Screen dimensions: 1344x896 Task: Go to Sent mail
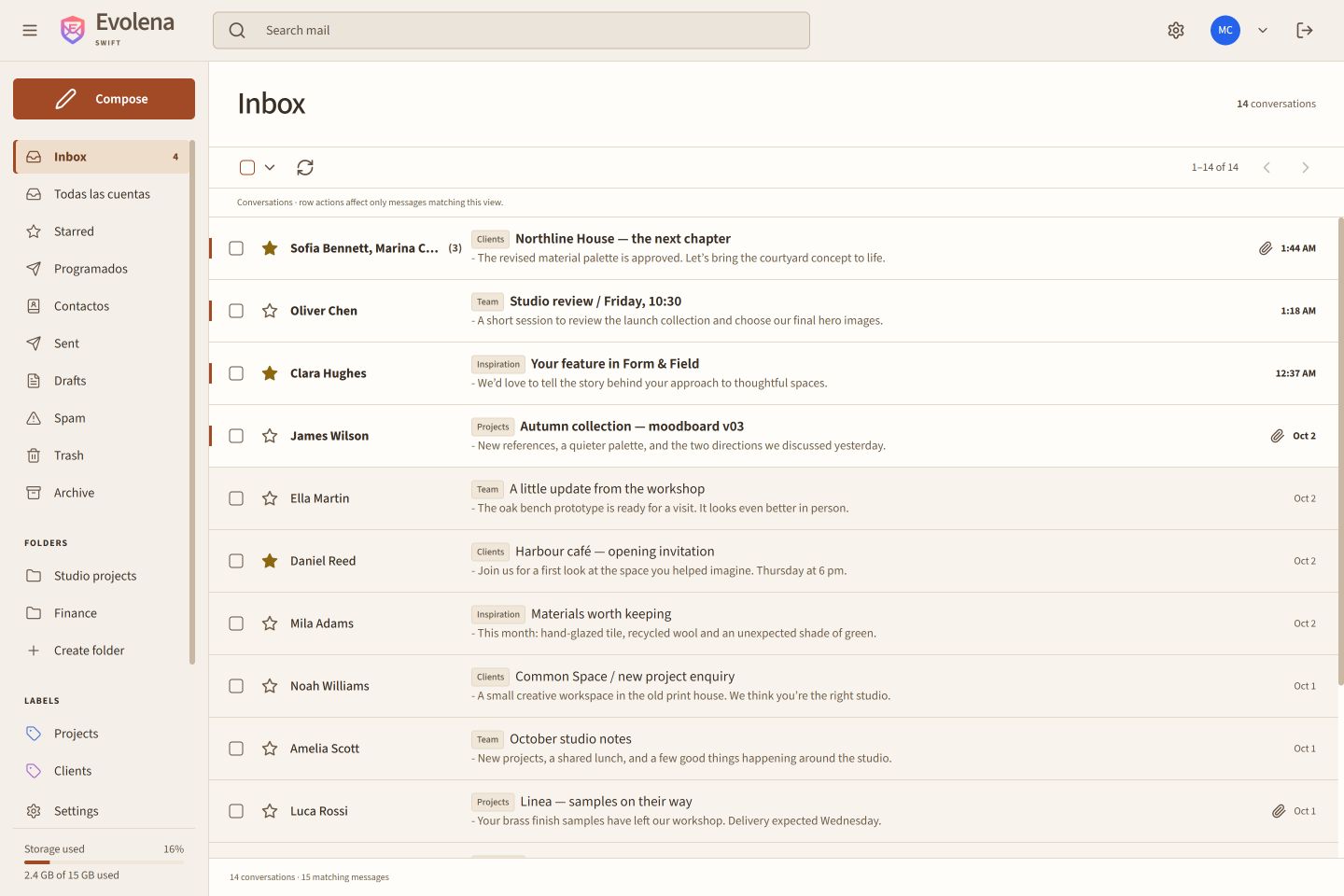click(102, 343)
